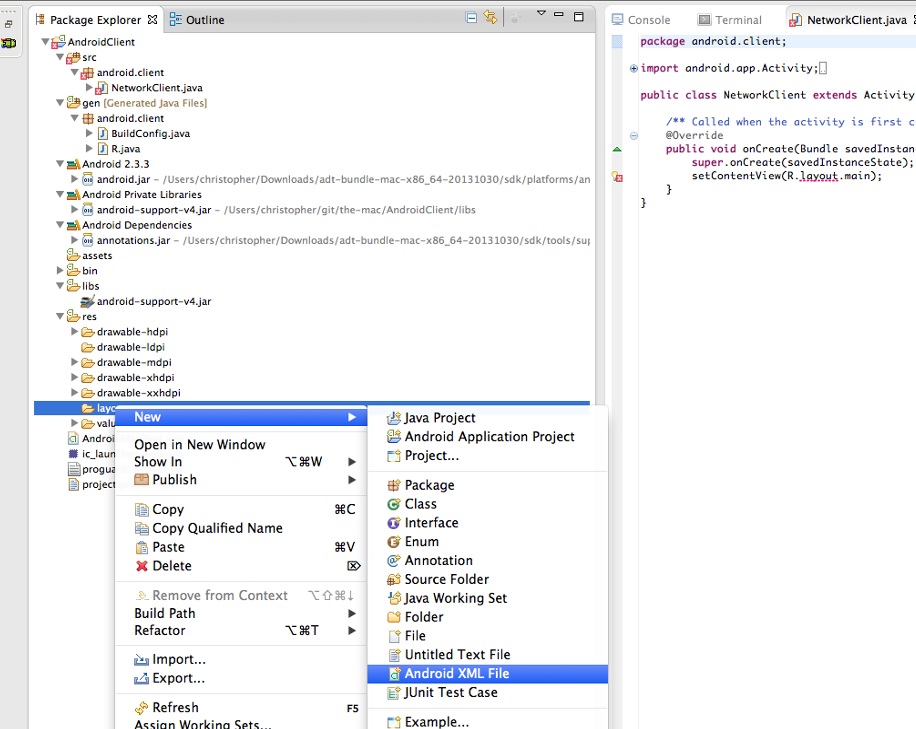Click the red Delete icon entry
Screen dimensions: 916x729
pos(241,565)
